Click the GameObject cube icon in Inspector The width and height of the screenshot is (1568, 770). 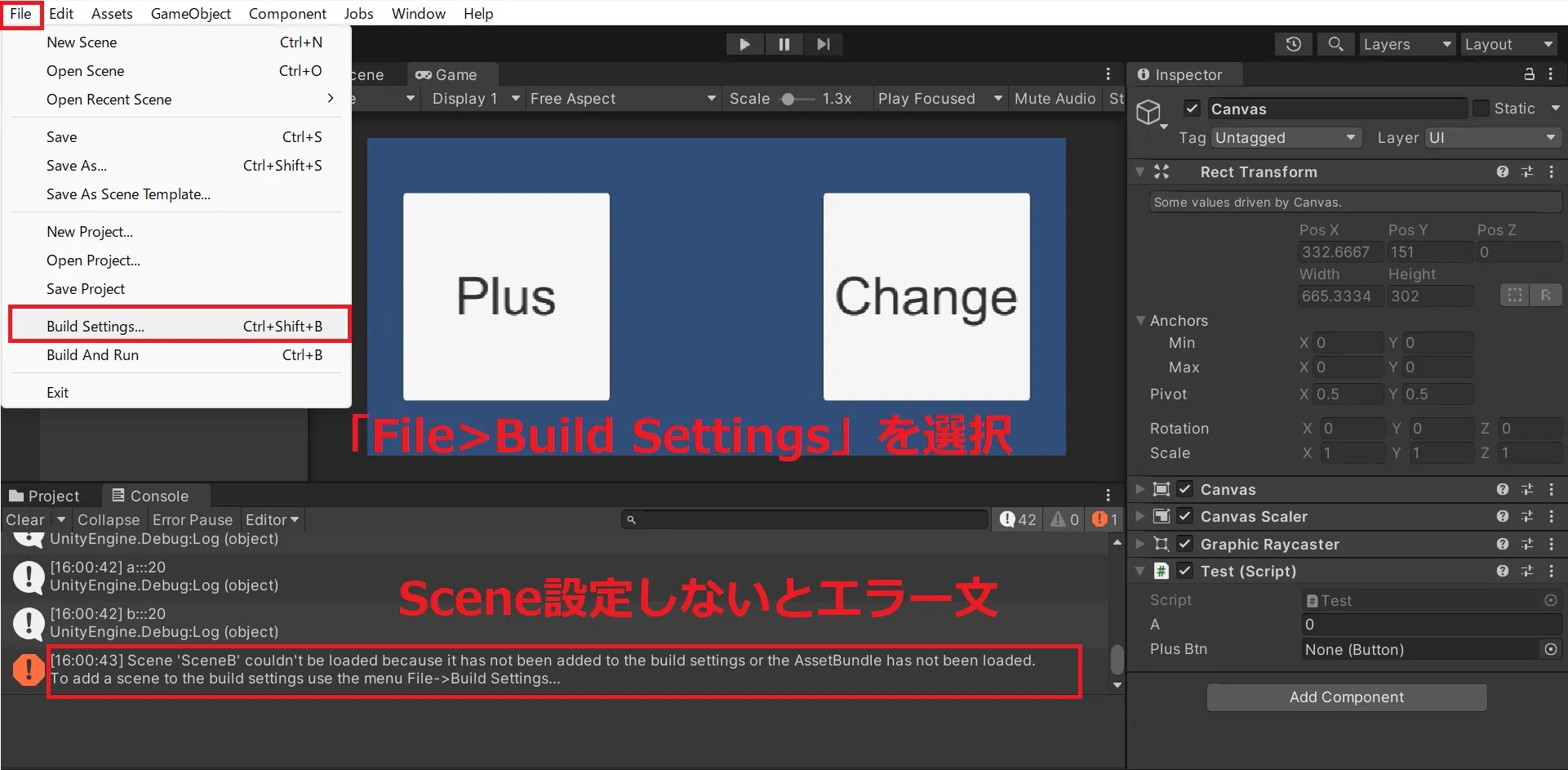[x=1148, y=112]
